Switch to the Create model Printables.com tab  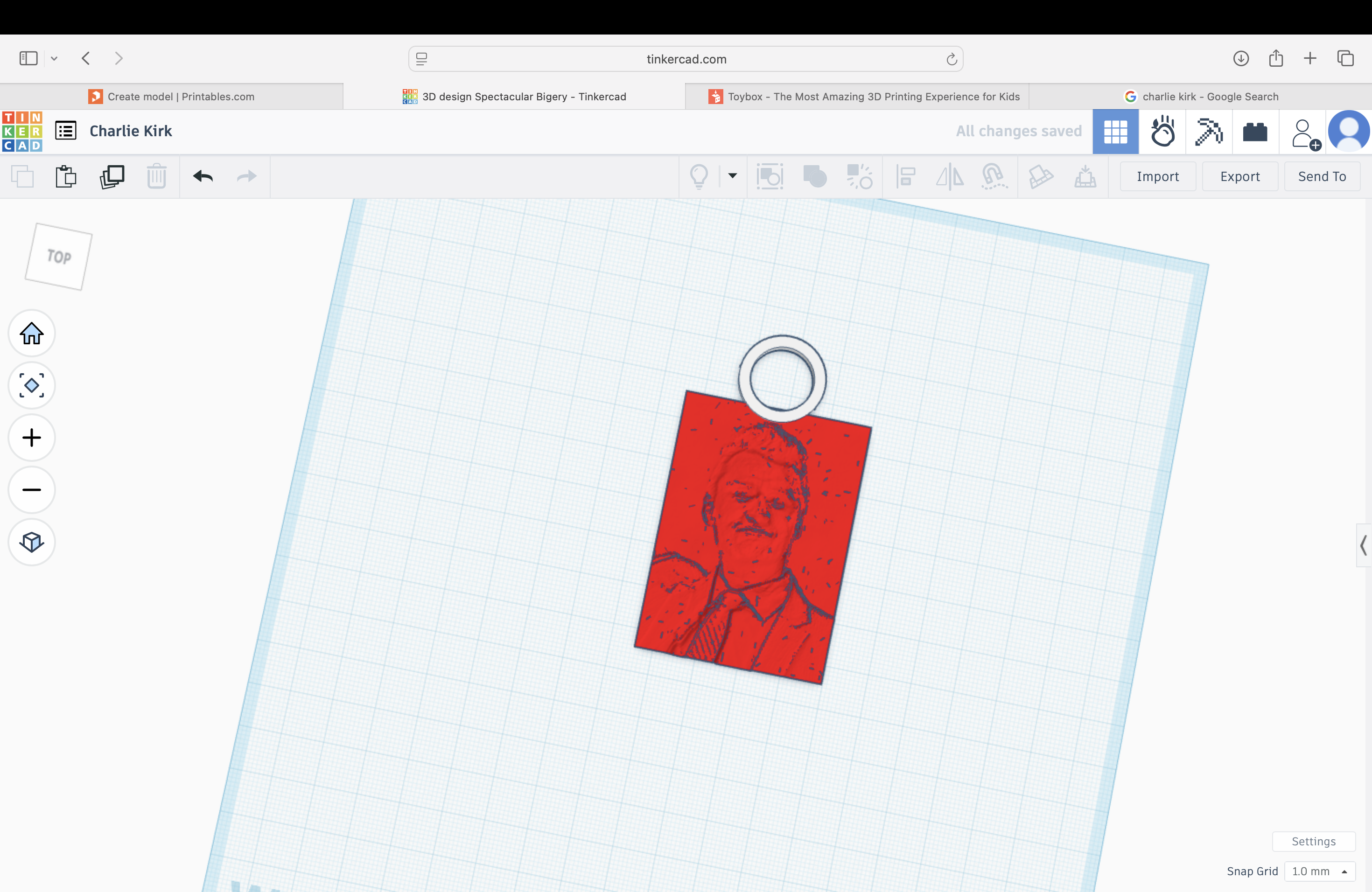point(171,96)
